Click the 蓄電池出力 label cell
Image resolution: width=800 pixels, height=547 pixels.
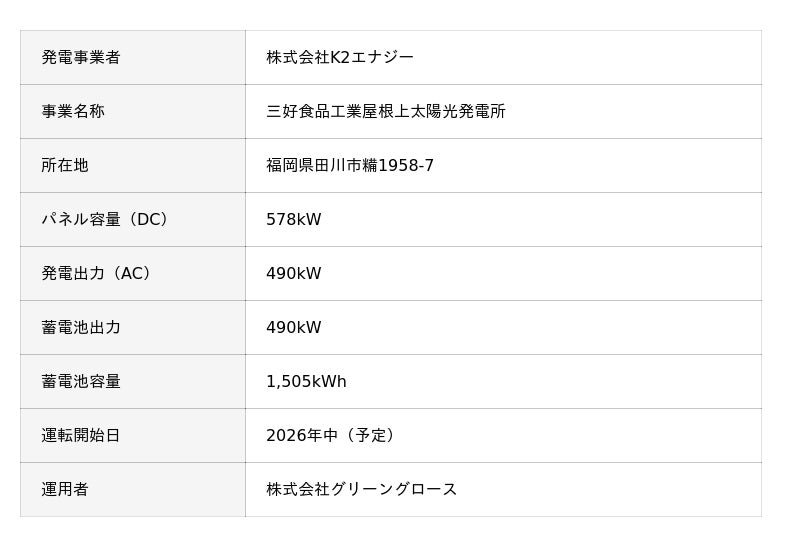coord(81,327)
